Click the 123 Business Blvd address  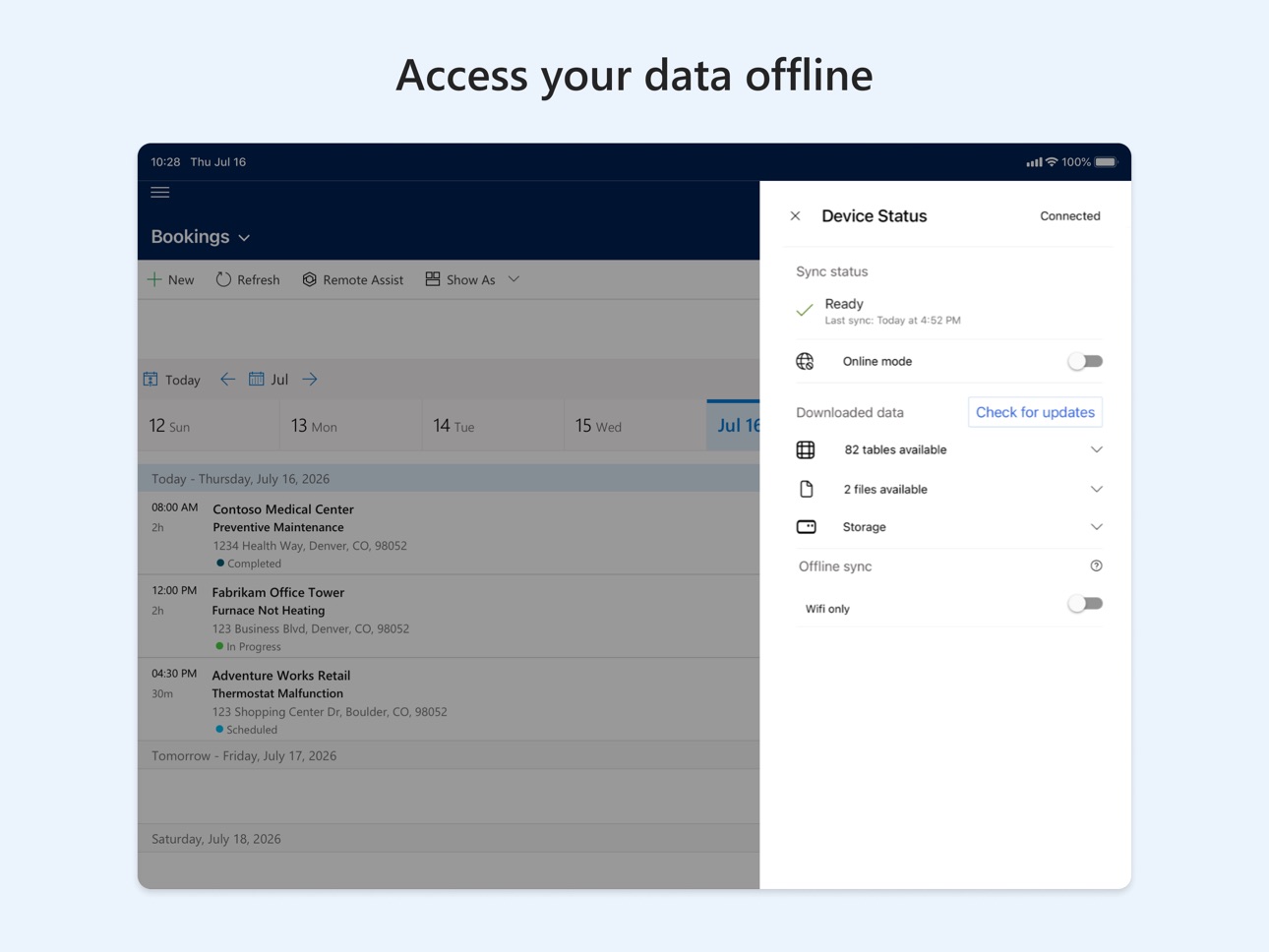click(311, 628)
